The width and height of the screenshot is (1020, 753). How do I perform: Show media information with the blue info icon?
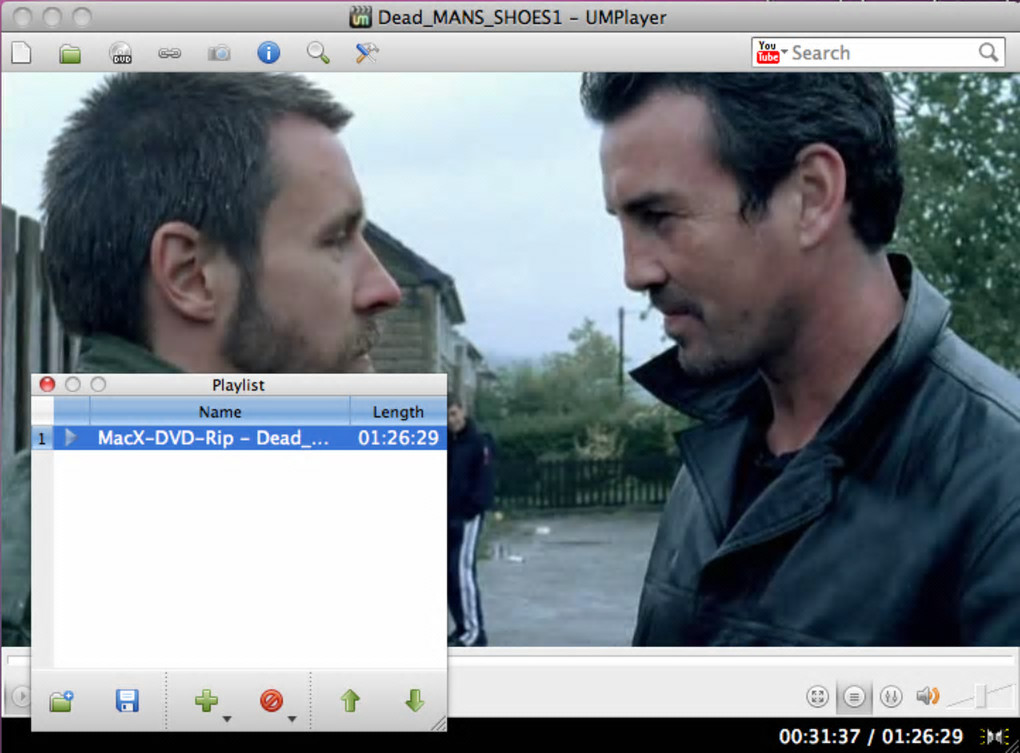[x=269, y=53]
